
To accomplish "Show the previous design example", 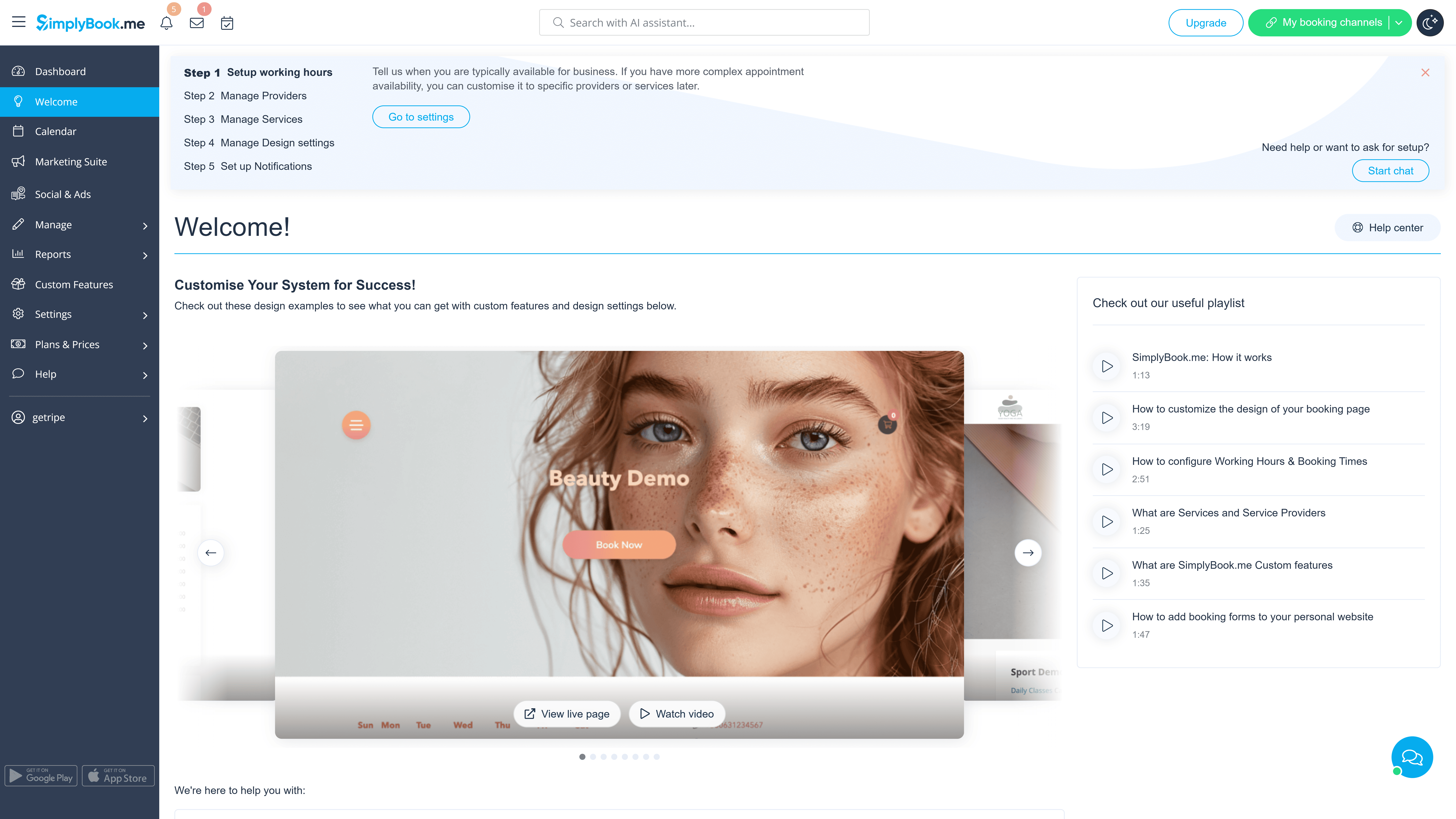I will (211, 553).
